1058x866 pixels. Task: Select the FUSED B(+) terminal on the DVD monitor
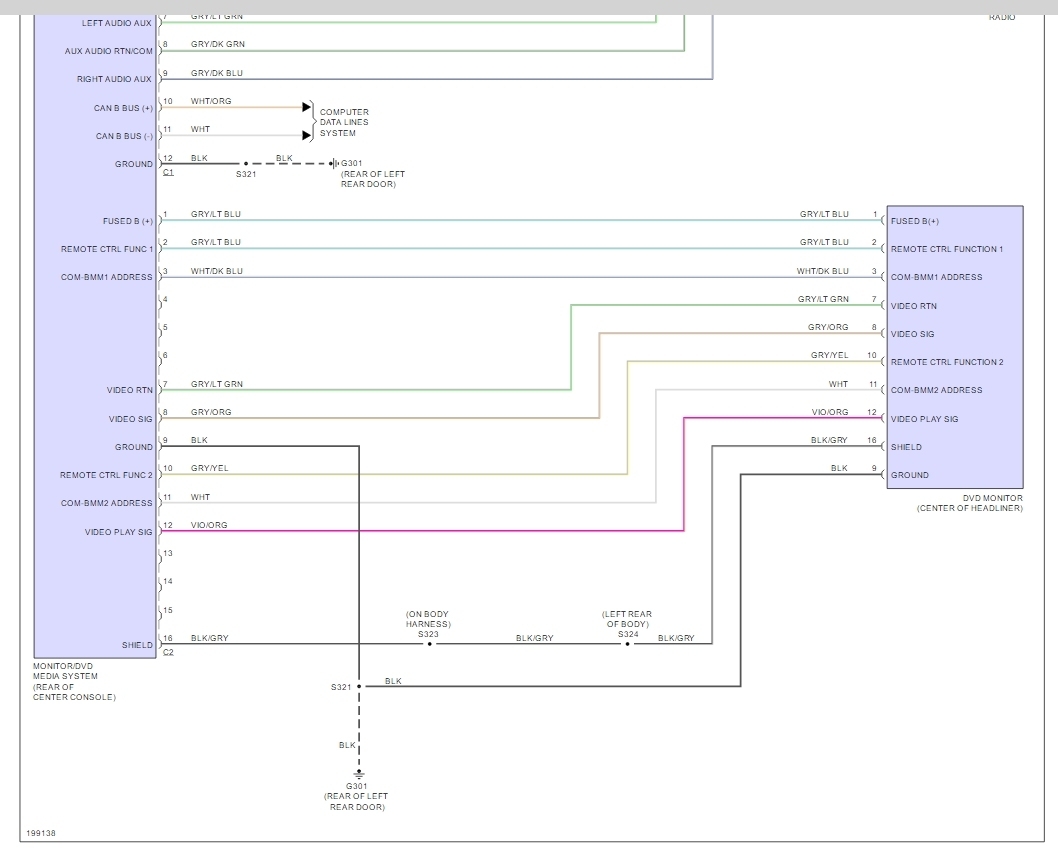tap(914, 221)
